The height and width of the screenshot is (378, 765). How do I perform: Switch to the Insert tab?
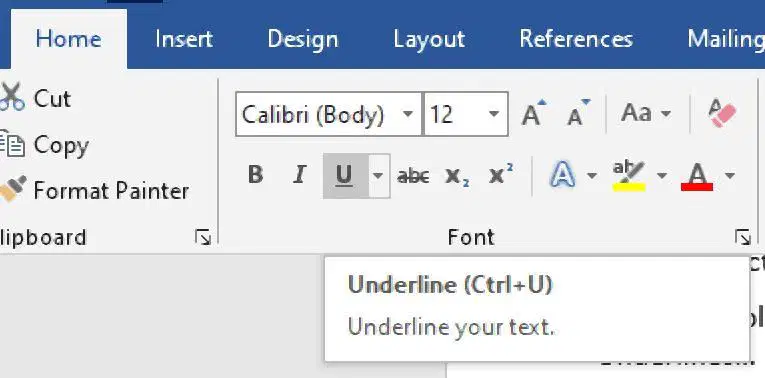[184, 39]
